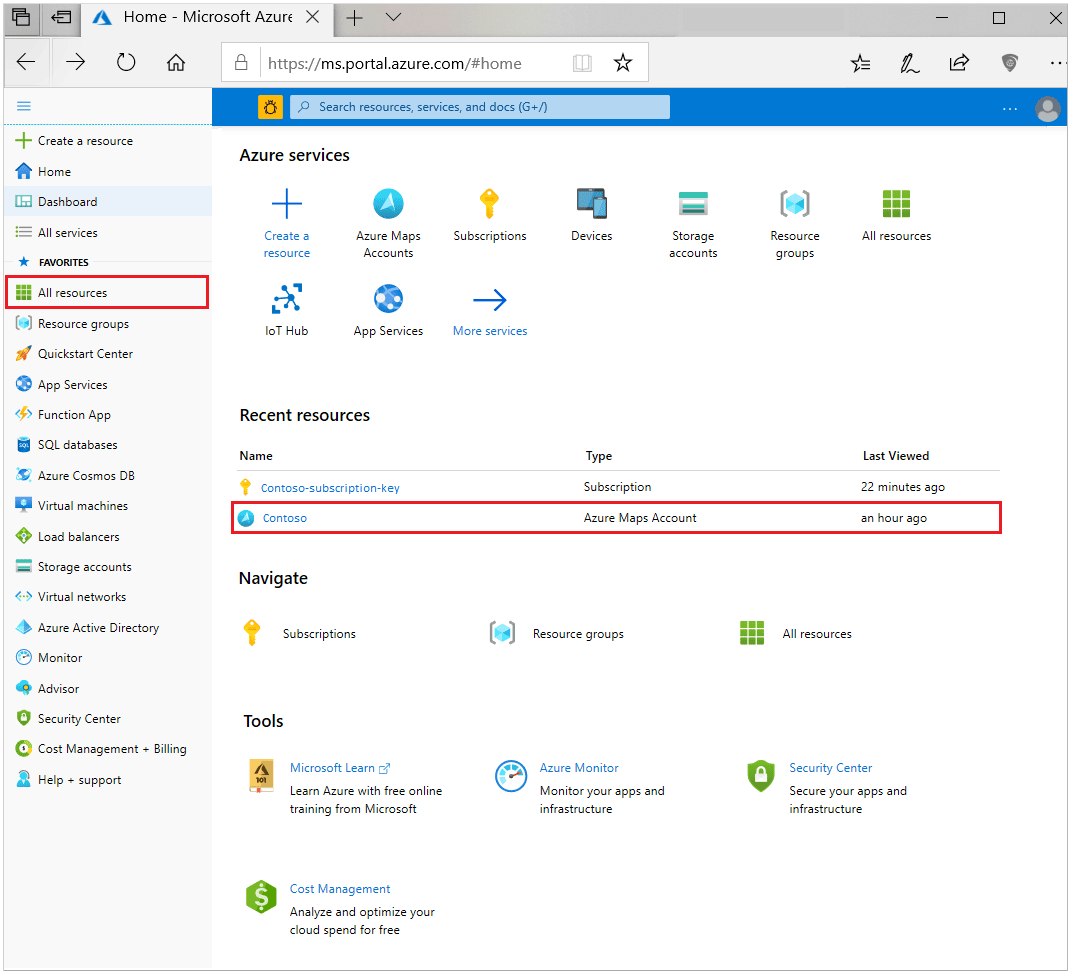The height and width of the screenshot is (974, 1071).
Task: Open Dashboard from the sidebar
Action: tap(108, 201)
